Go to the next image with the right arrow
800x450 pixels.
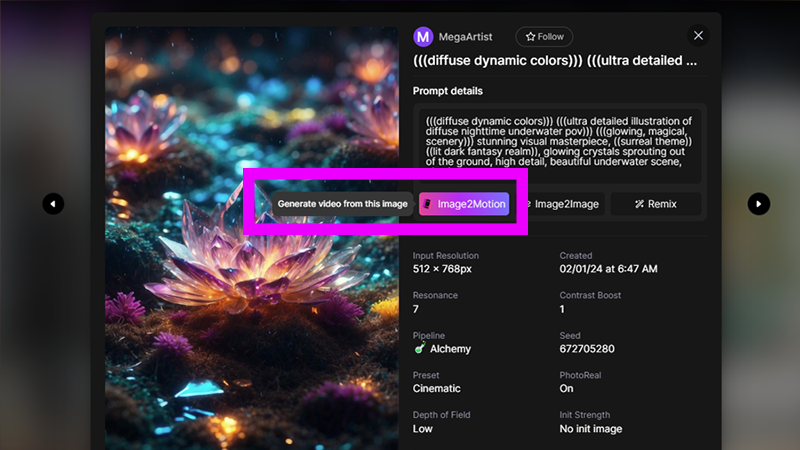pos(759,204)
